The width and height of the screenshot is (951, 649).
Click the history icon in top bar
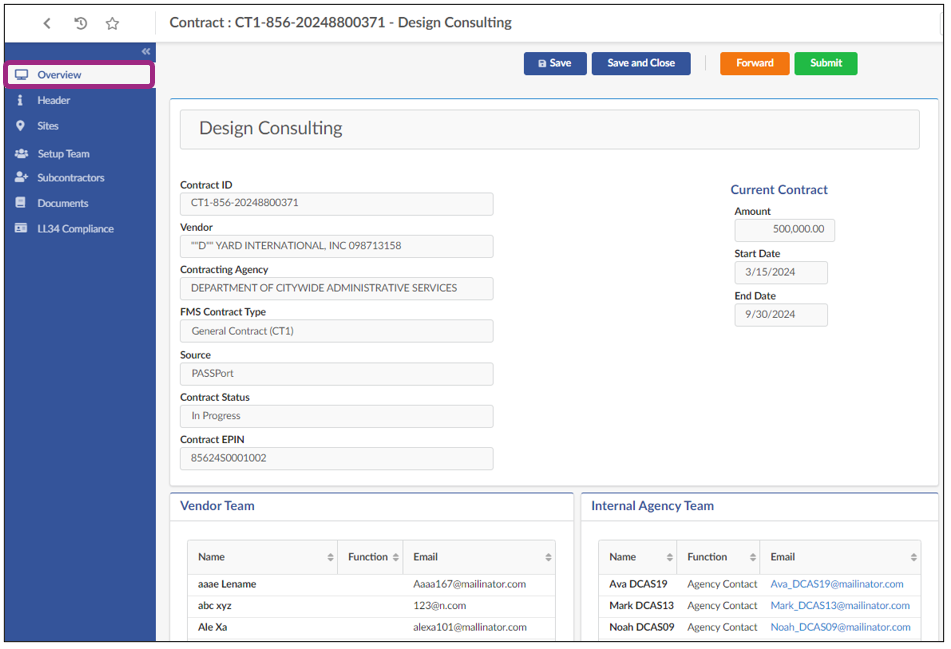coord(80,22)
